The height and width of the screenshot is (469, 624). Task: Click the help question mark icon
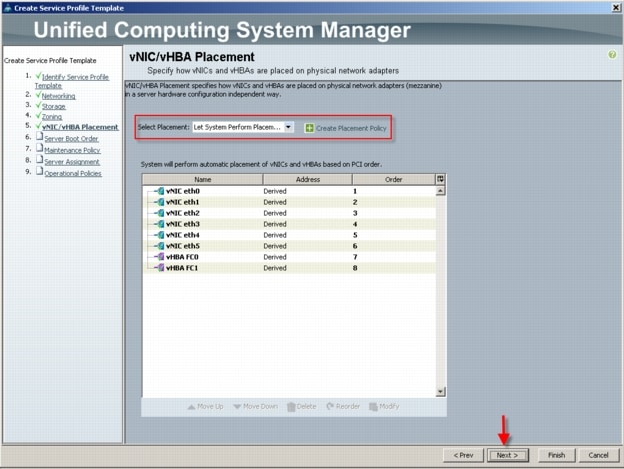[x=612, y=54]
